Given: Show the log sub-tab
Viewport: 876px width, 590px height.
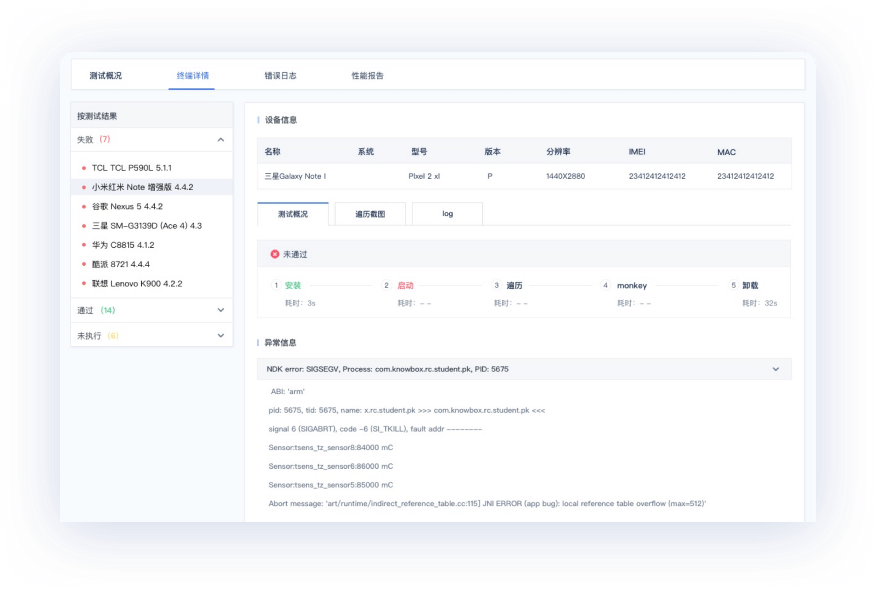Looking at the screenshot, I should (x=447, y=214).
